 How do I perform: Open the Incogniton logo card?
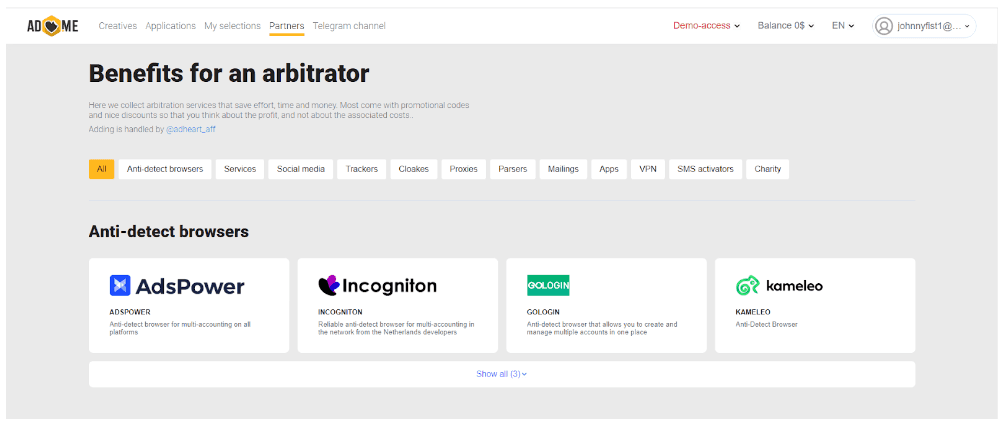377,286
